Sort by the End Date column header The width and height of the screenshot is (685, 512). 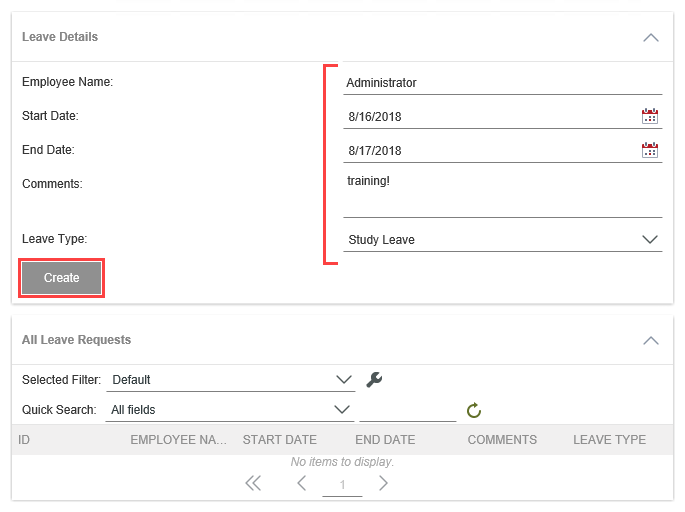tap(385, 439)
